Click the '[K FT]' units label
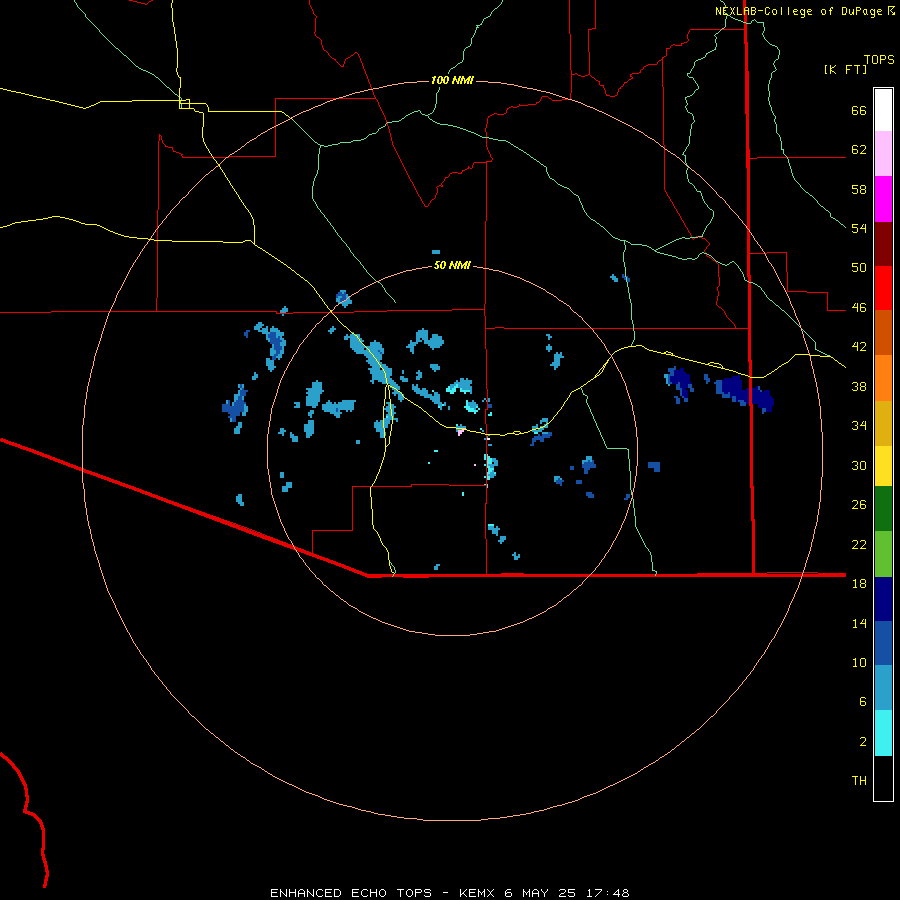Image resolution: width=900 pixels, height=900 pixels. tap(845, 69)
